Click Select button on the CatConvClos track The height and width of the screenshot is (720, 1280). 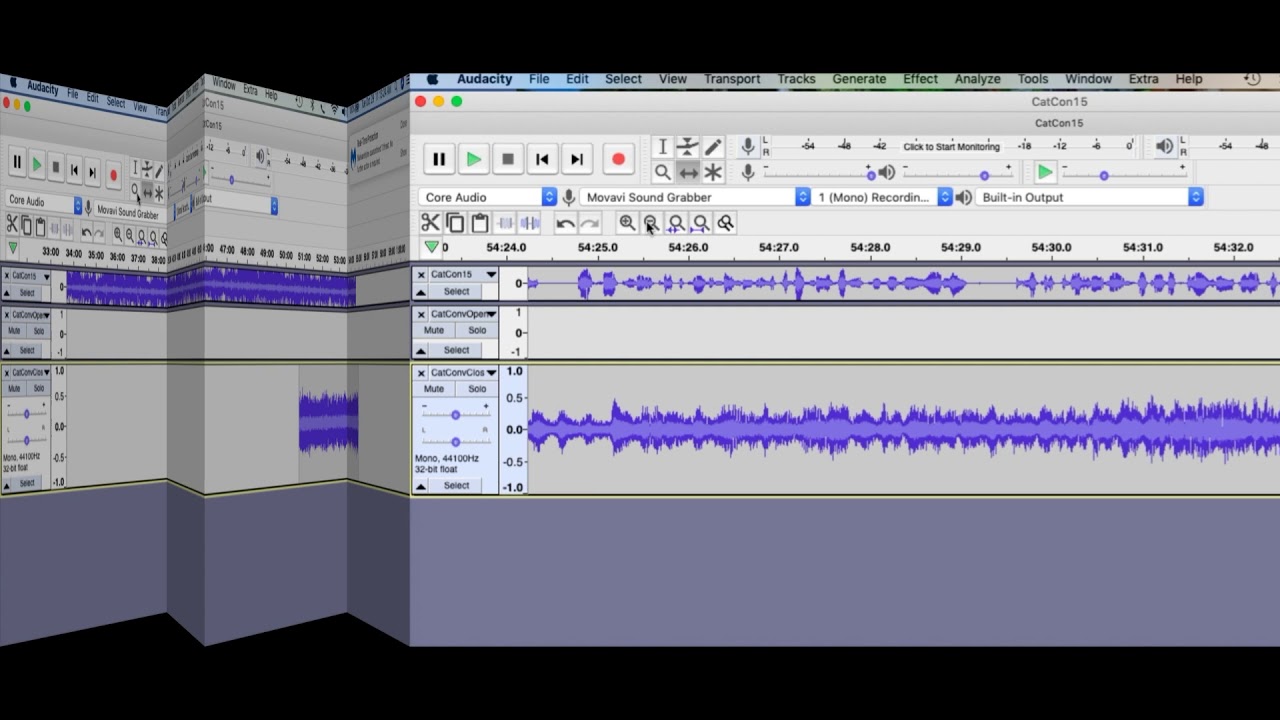456,485
